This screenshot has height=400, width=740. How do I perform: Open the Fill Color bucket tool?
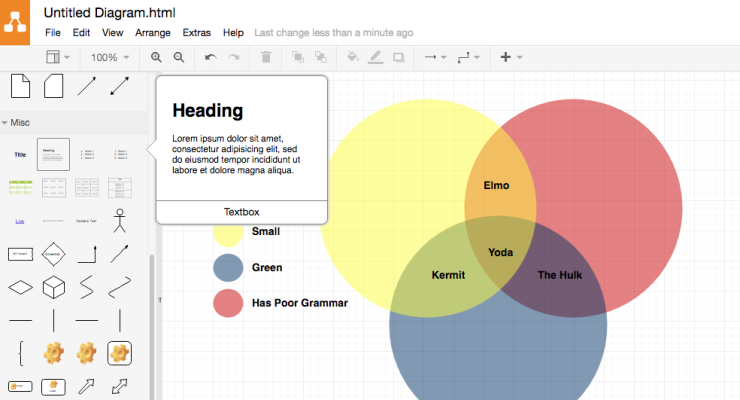pyautogui.click(x=352, y=58)
